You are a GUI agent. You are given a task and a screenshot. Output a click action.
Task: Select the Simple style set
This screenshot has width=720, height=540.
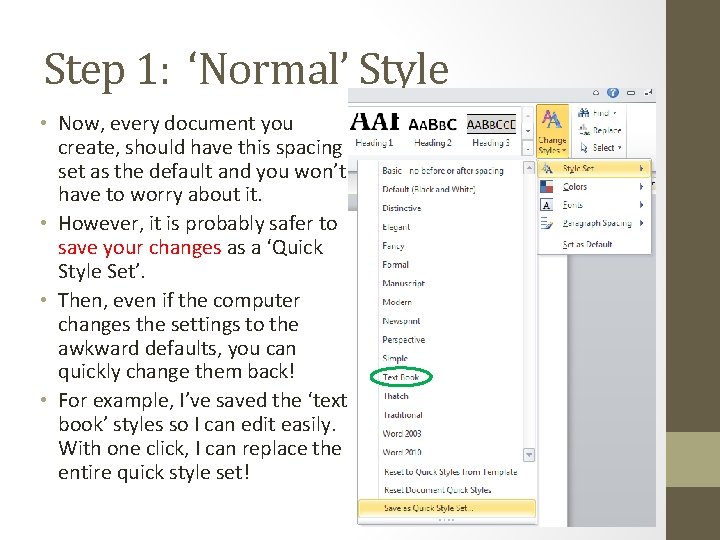pyautogui.click(x=395, y=358)
